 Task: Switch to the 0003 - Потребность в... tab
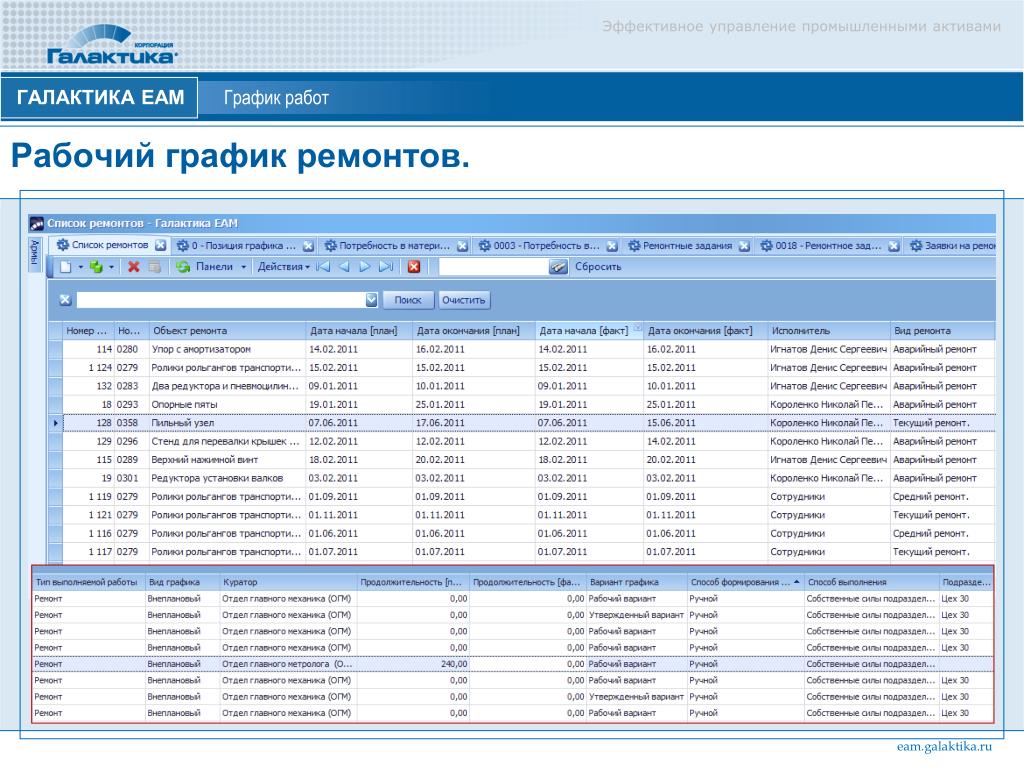[547, 246]
